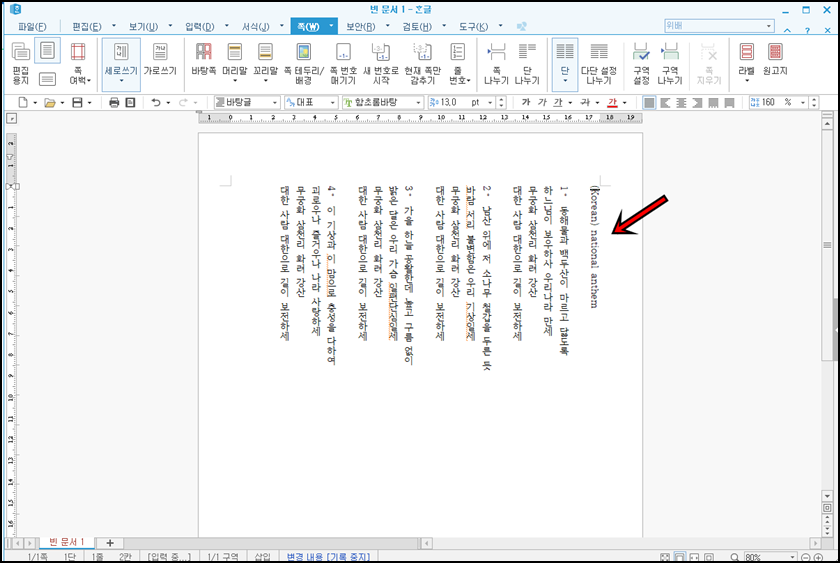Click 현재 쪽만 감추기 icon
Viewport: 840px width, 563px height.
tap(423, 63)
